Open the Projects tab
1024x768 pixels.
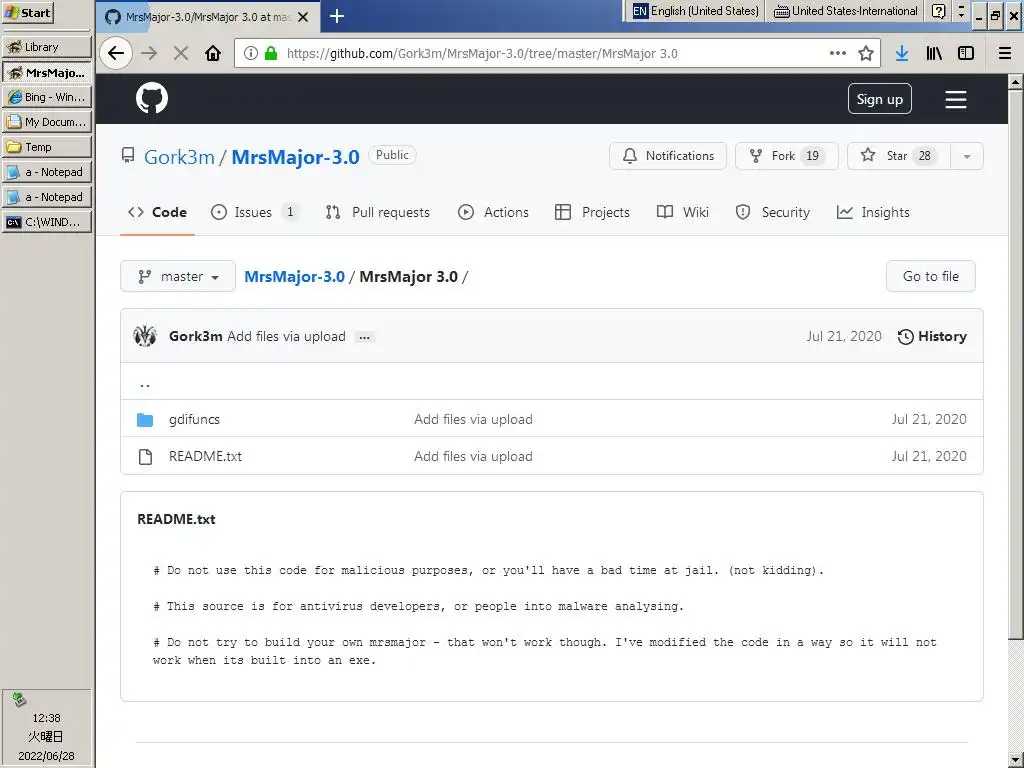click(592, 212)
